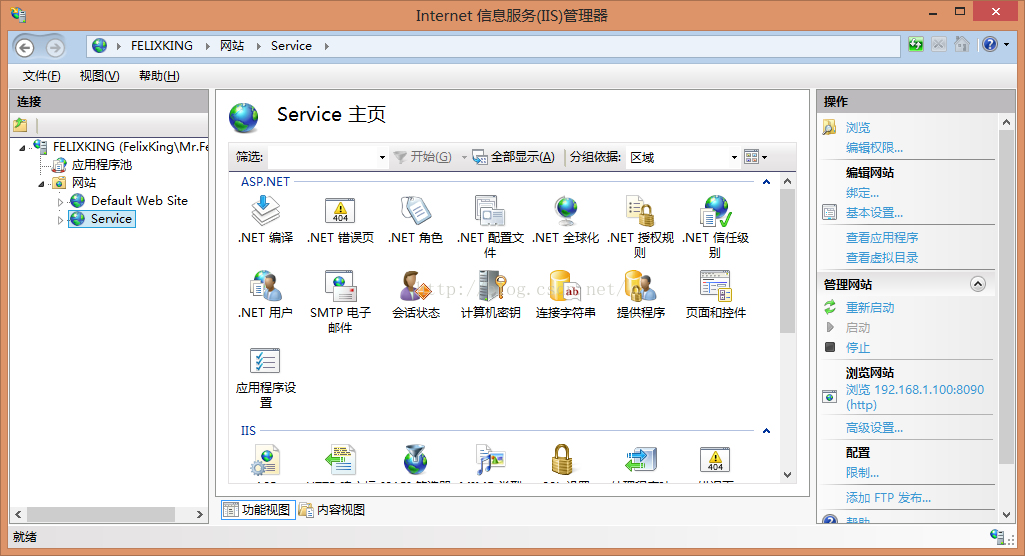Select Default Web Site in tree
1025x556 pixels.
click(139, 201)
